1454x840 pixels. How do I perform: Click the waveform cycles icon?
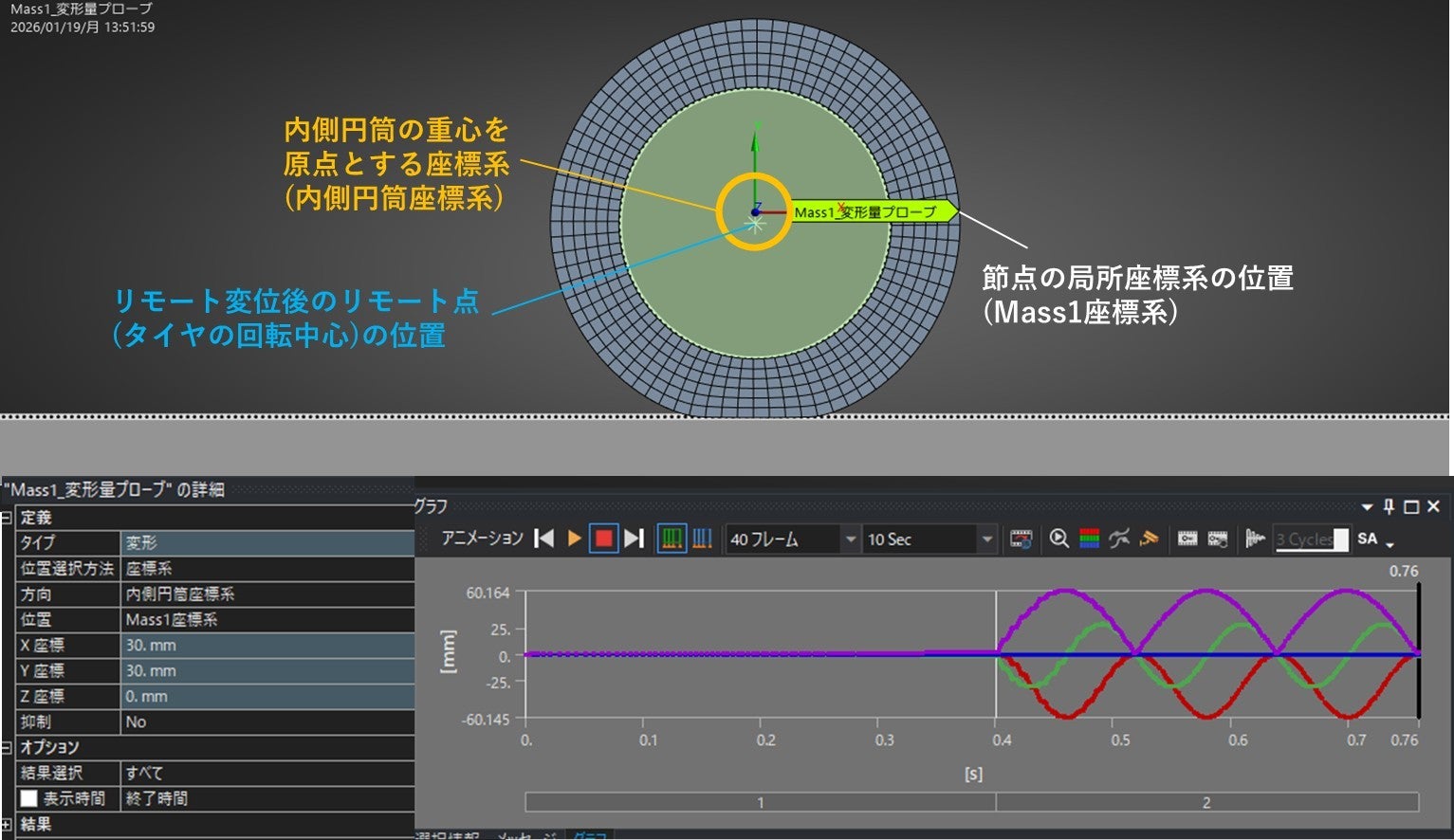[x=1256, y=539]
